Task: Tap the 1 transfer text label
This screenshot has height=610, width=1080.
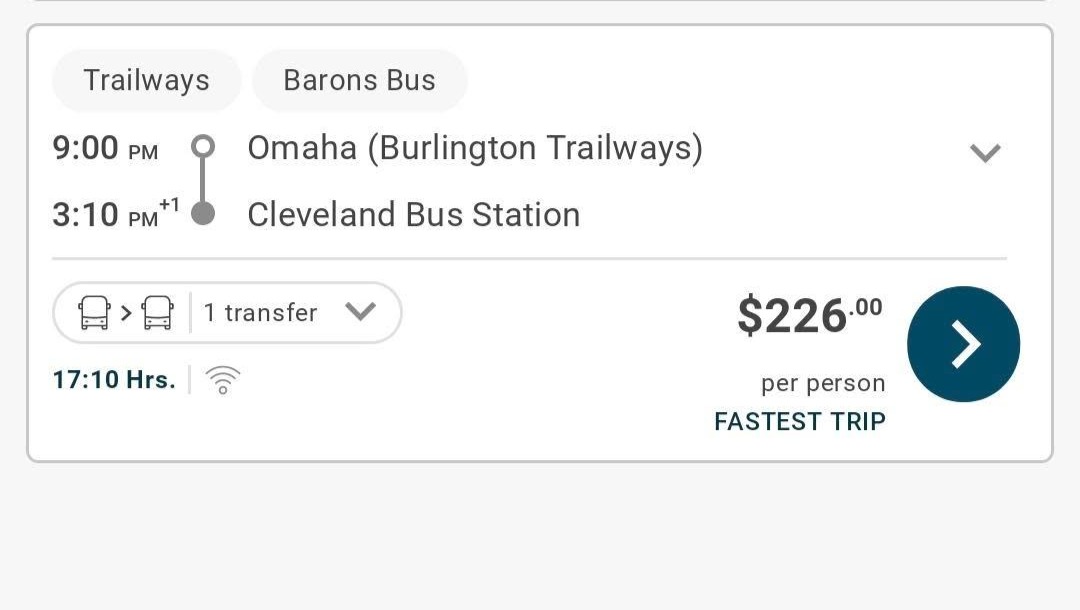Action: [x=260, y=313]
